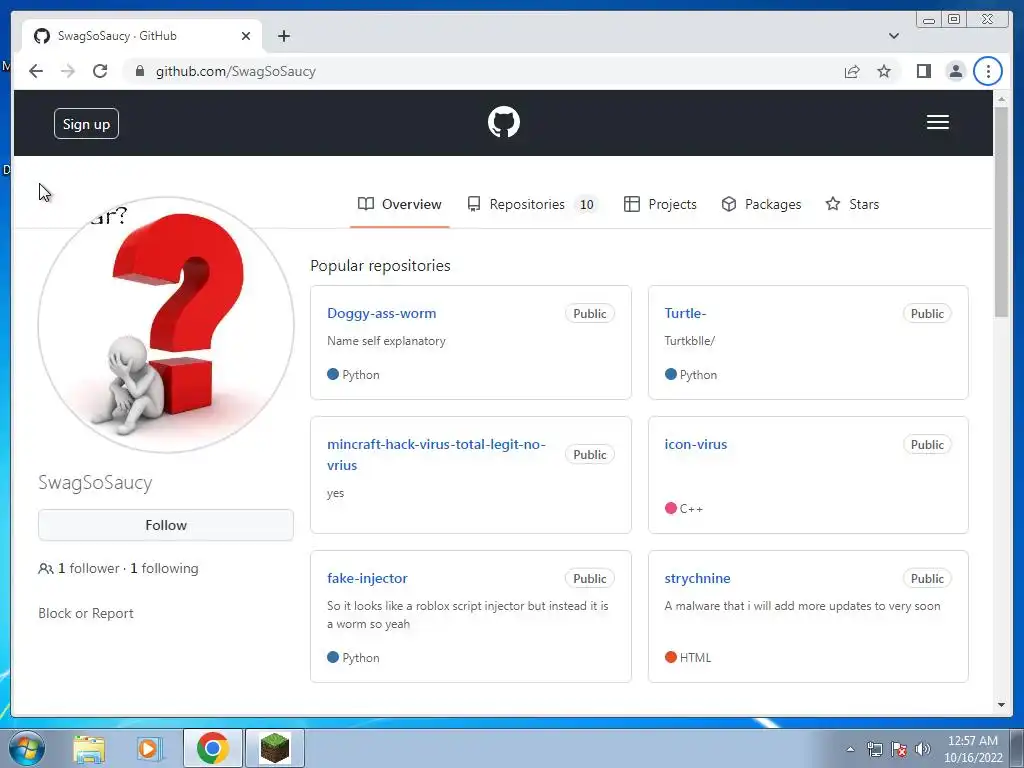1024x768 pixels.
Task: Click the scrollbar up arrow
Action: pyautogui.click(x=1001, y=99)
